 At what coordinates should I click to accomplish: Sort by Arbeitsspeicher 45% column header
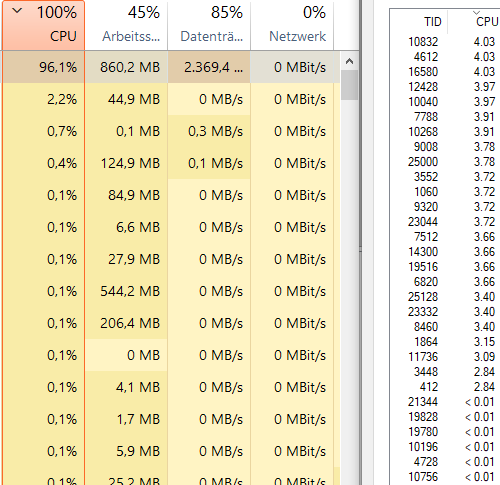click(126, 25)
